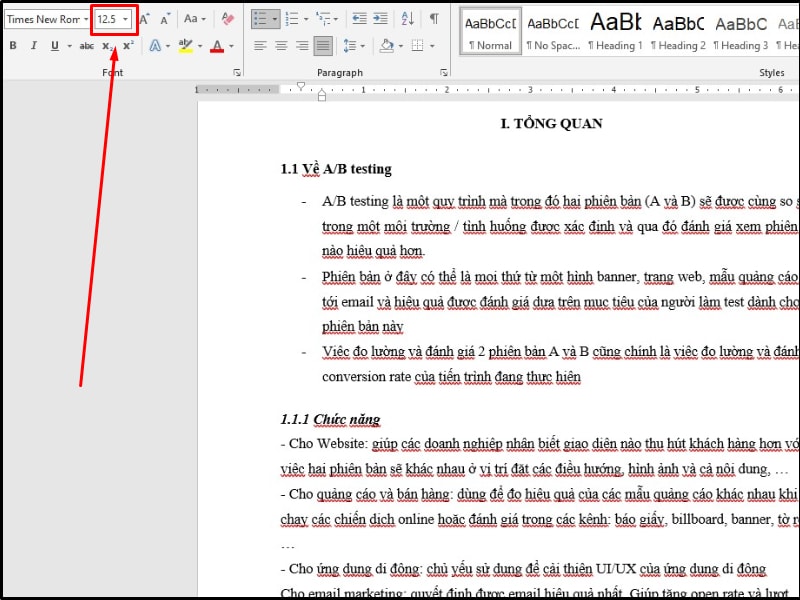Toggle Underline formatting
Screen dimensions: 800x600
[55, 46]
